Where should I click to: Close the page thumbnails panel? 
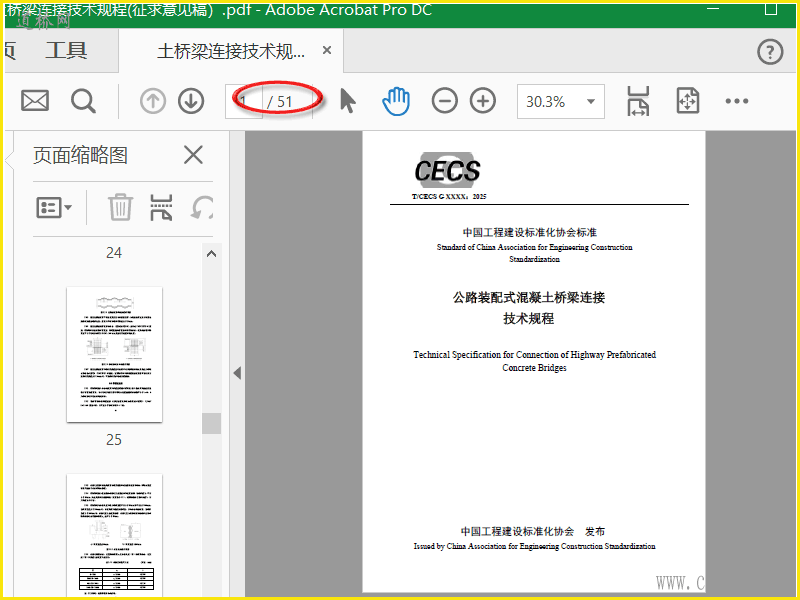pos(193,155)
